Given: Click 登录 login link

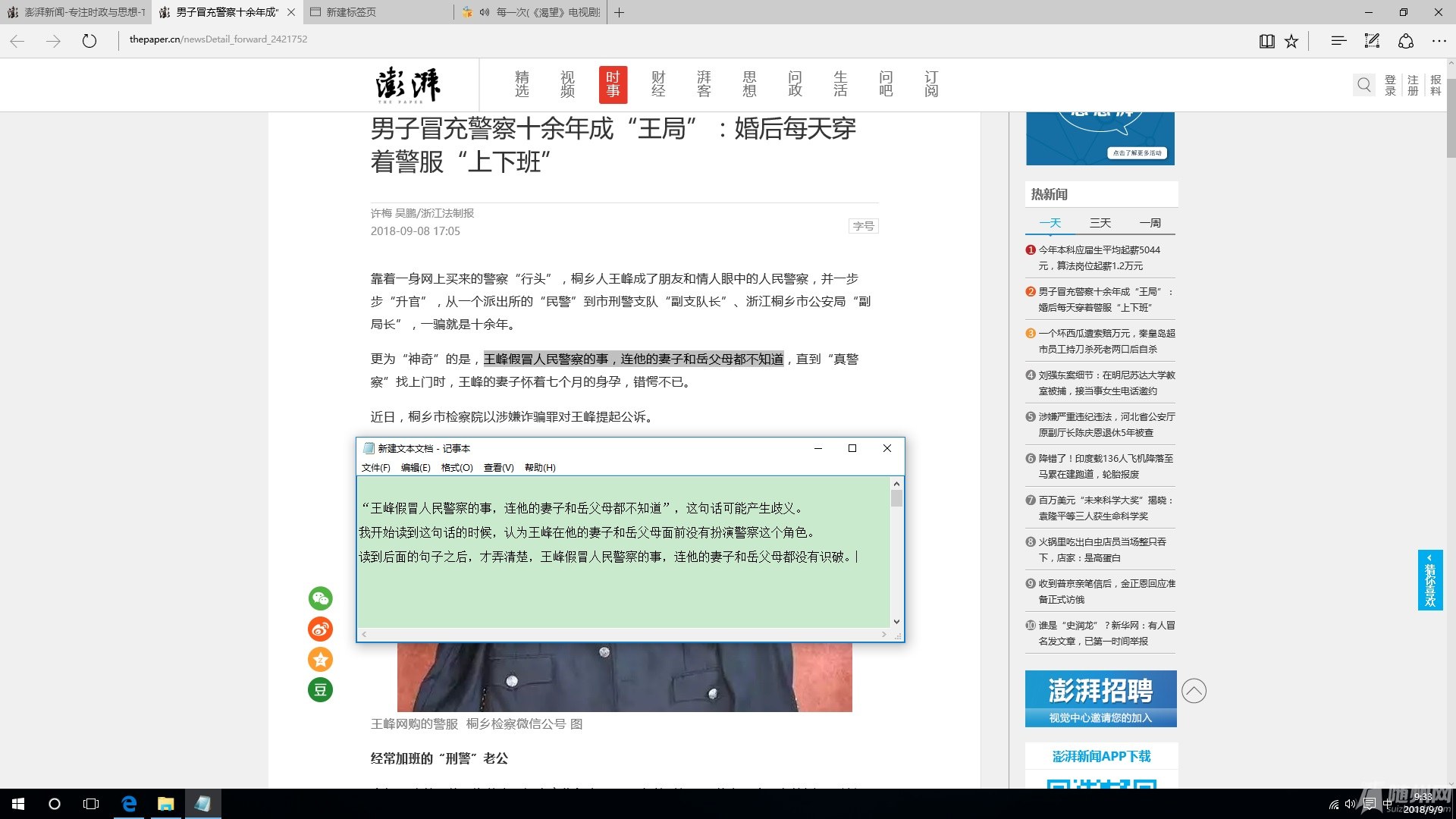Looking at the screenshot, I should pyautogui.click(x=1390, y=85).
